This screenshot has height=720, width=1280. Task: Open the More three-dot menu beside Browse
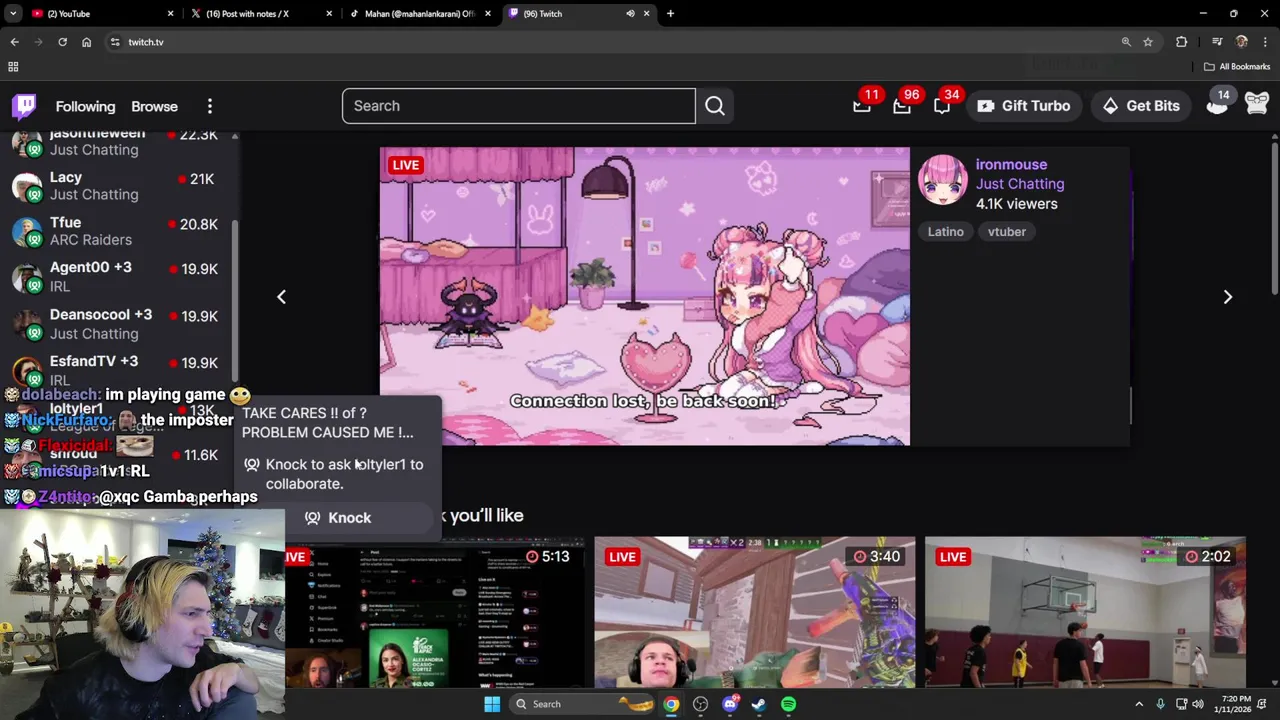(210, 106)
